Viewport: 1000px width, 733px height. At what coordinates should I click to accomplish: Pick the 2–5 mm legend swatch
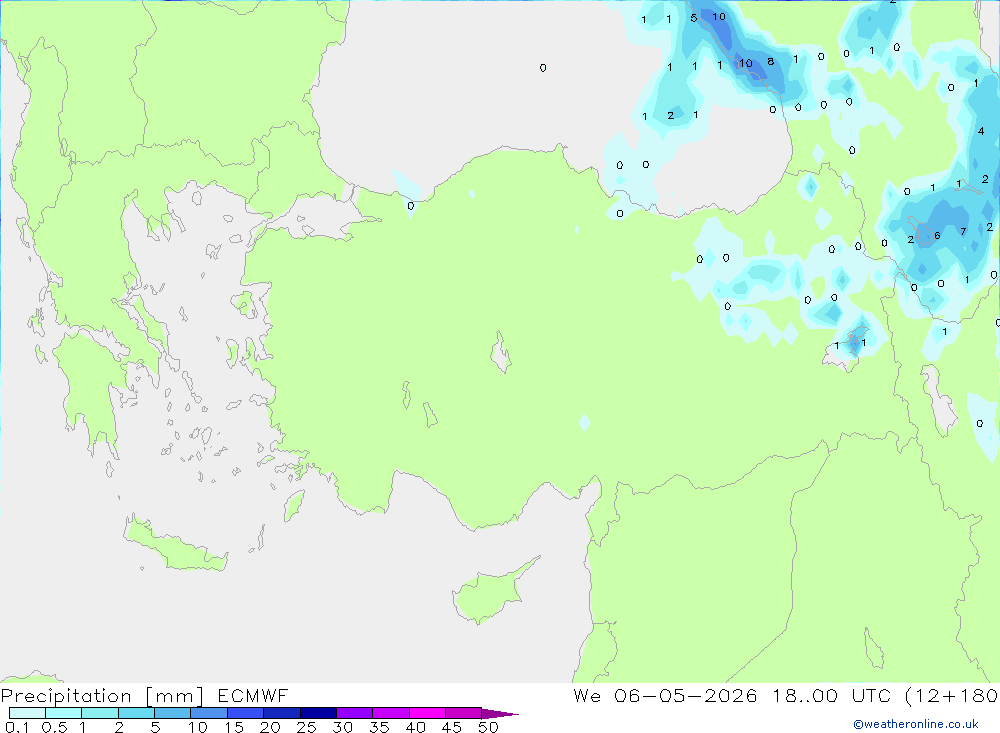point(136,713)
